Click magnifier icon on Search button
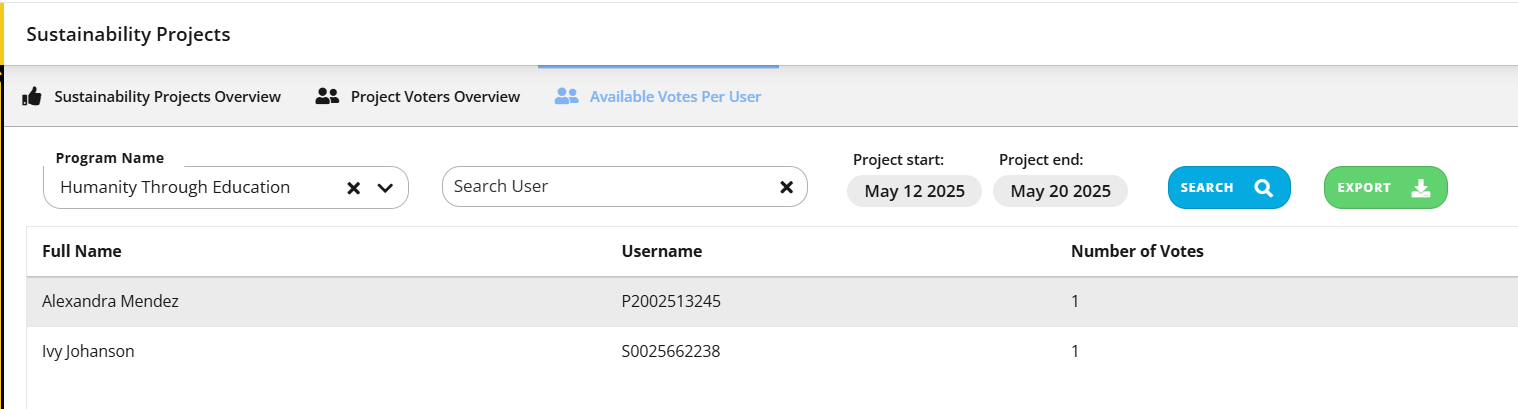1518x409 pixels. [x=1264, y=188]
